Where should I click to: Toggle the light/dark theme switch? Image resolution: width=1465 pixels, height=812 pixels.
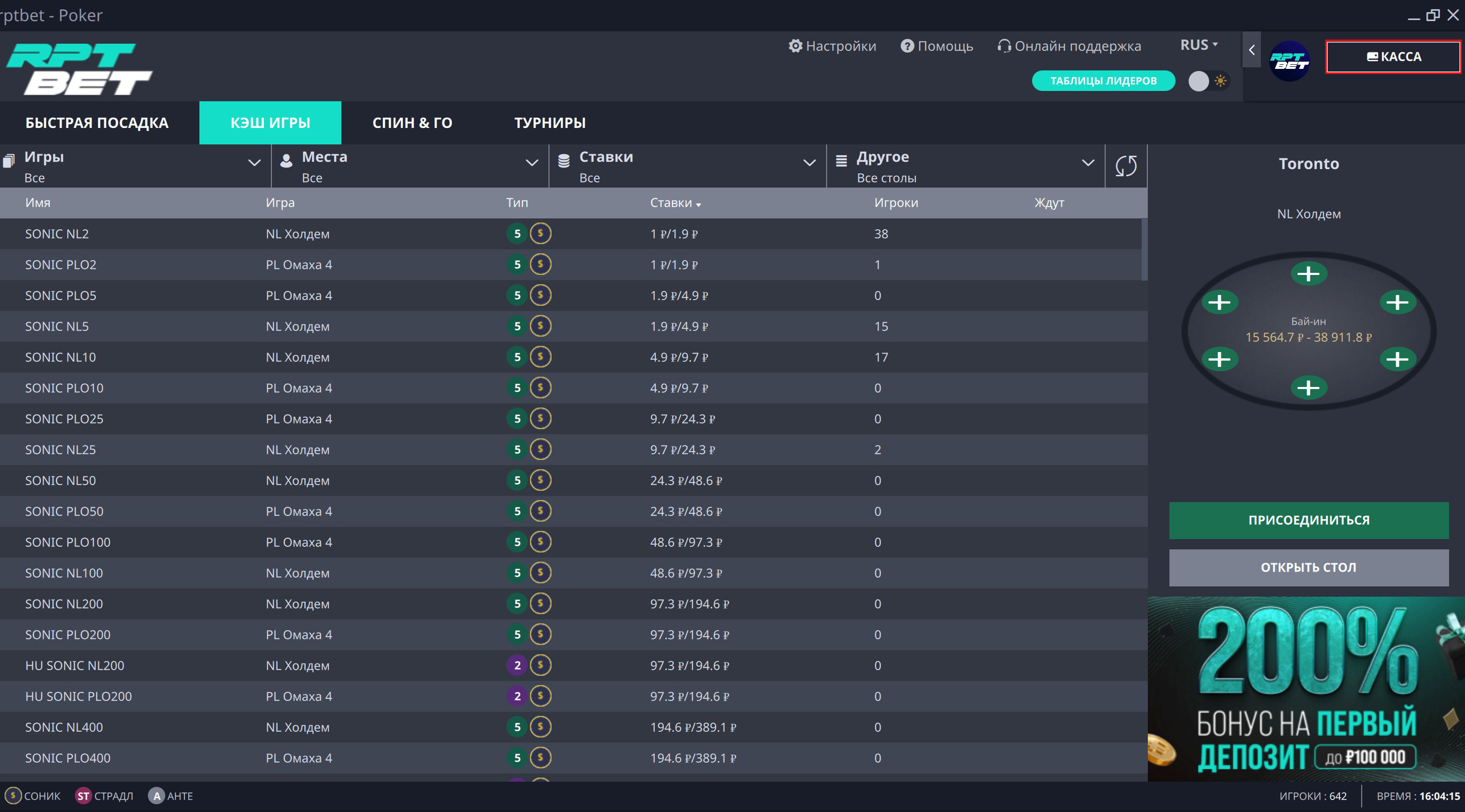1208,81
